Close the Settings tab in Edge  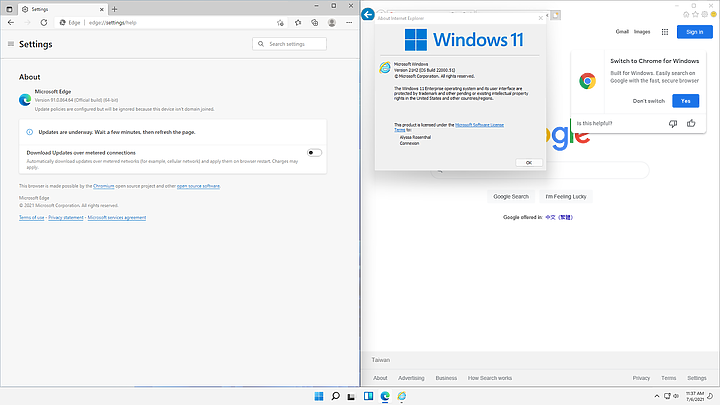[101, 9]
